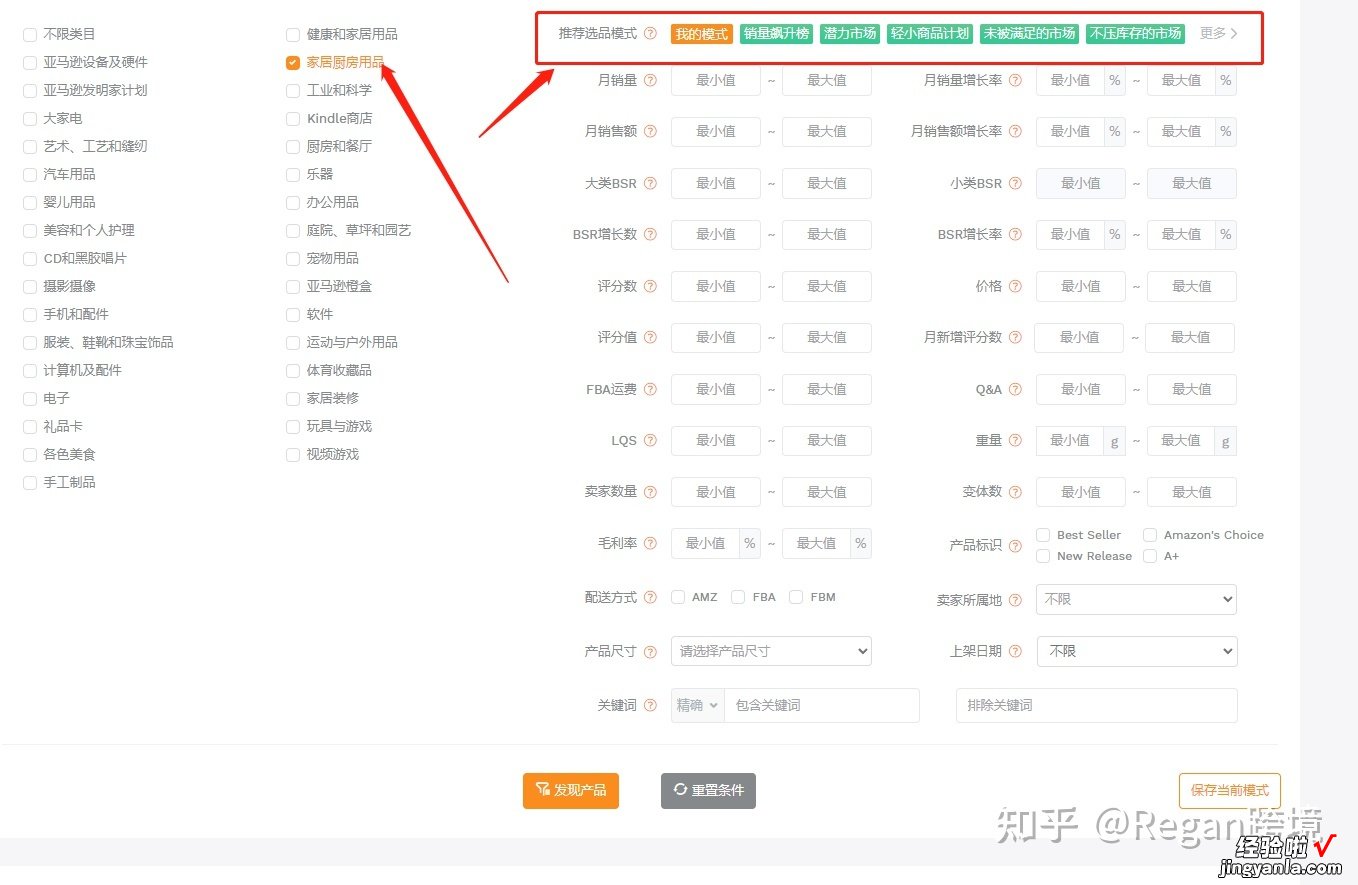Enable the Amazon's Choice checkbox
This screenshot has width=1358, height=885.
tap(1150, 535)
